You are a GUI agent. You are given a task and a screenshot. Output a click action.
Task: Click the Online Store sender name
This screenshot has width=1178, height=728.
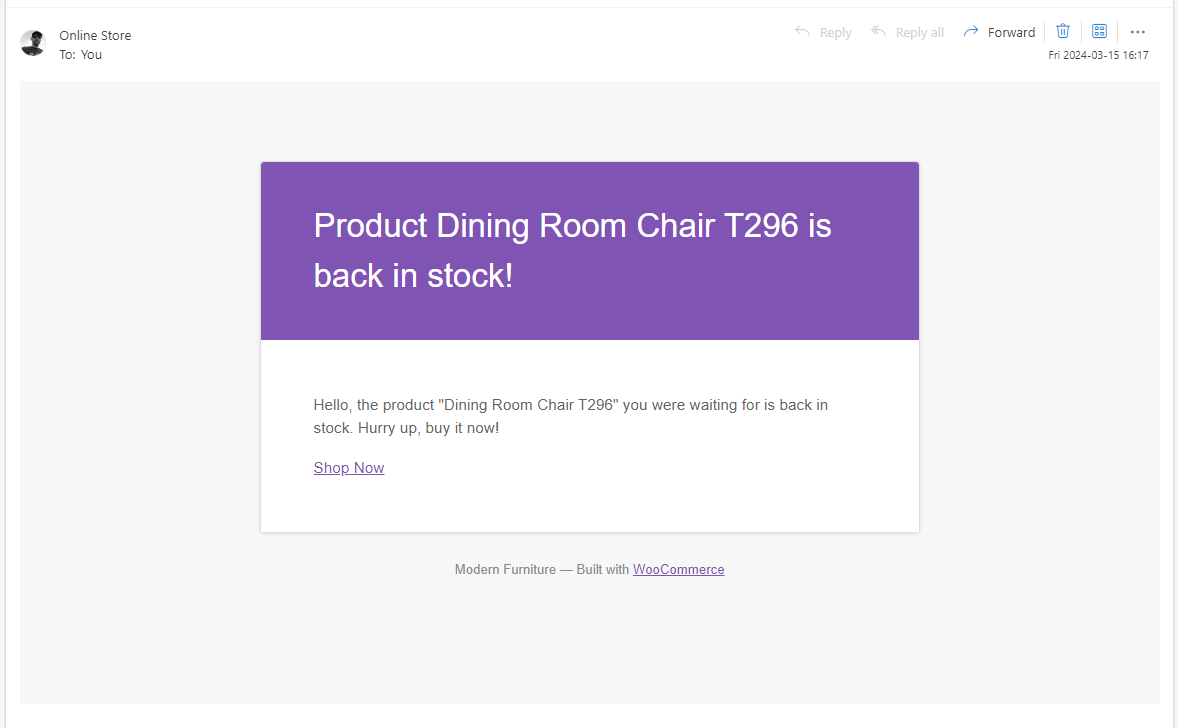point(95,35)
